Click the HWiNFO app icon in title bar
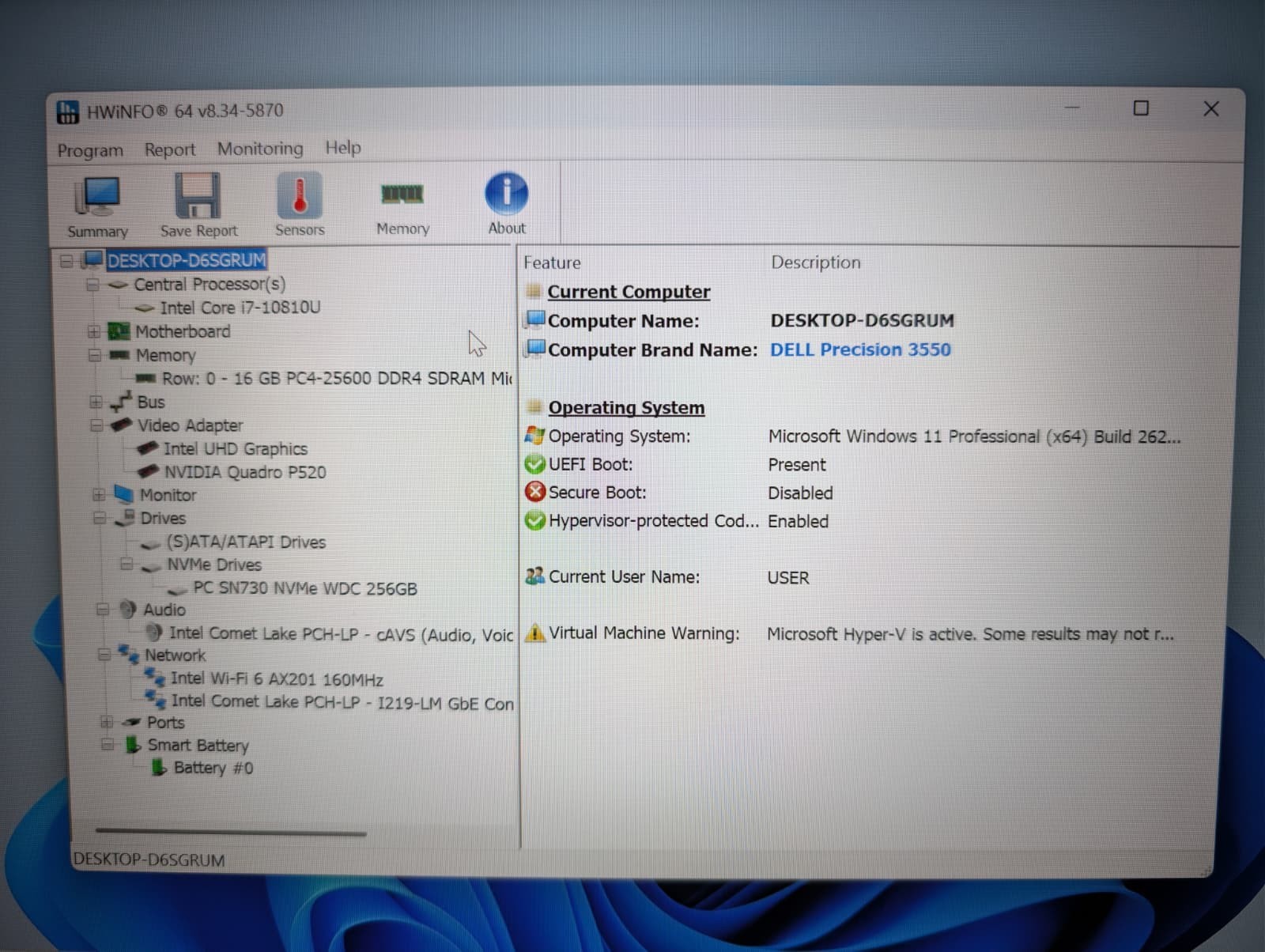This screenshot has height=952, width=1265. pyautogui.click(x=68, y=111)
